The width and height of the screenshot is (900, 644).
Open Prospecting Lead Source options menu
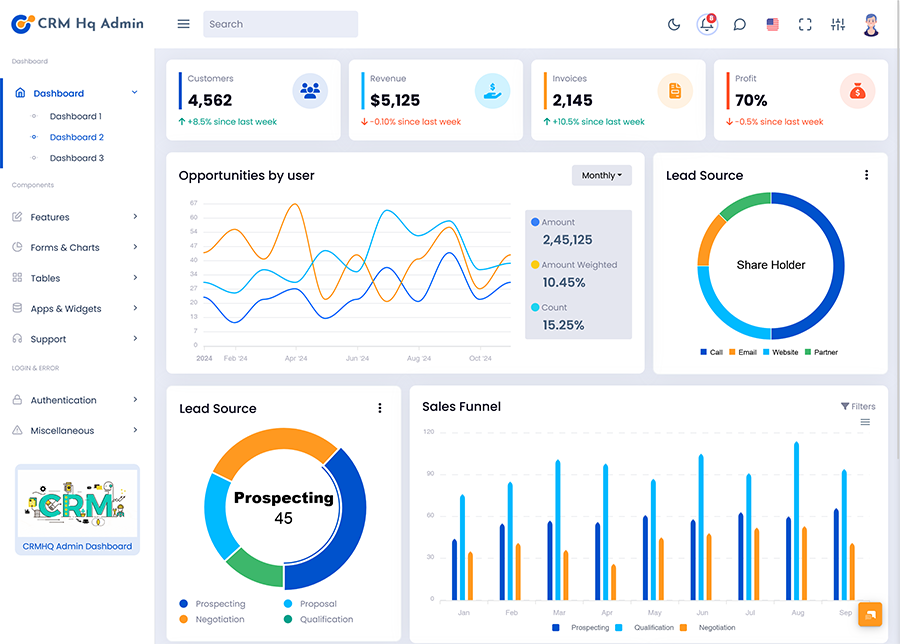pyautogui.click(x=379, y=408)
